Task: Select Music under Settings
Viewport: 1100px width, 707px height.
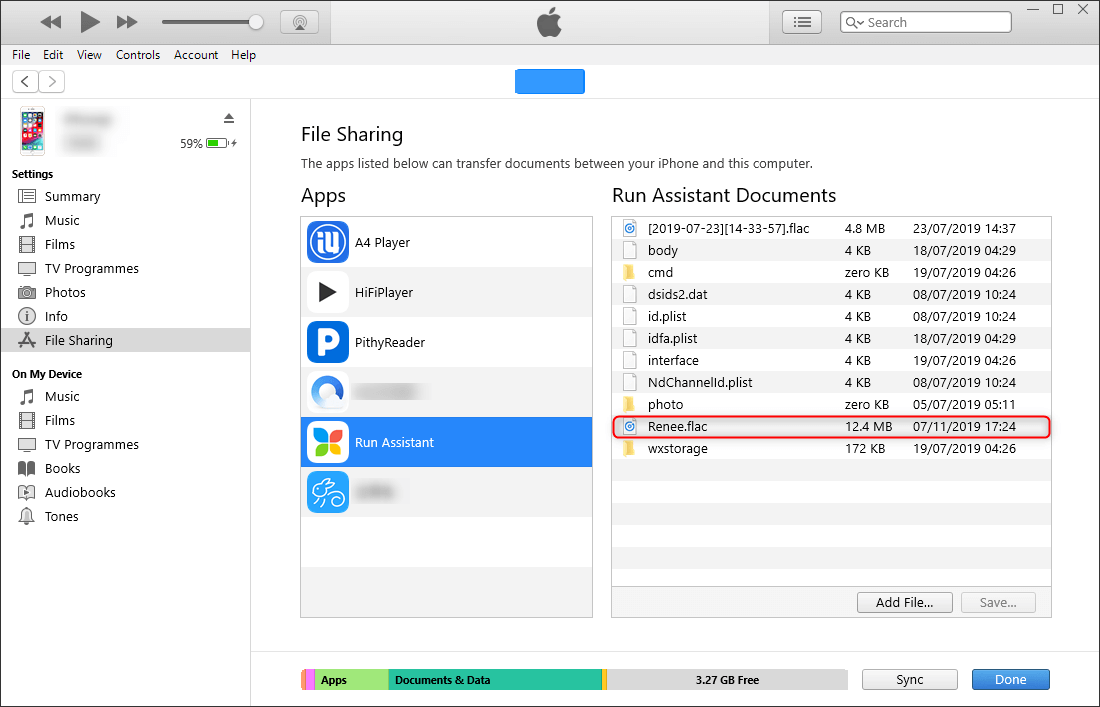Action: 126,220
